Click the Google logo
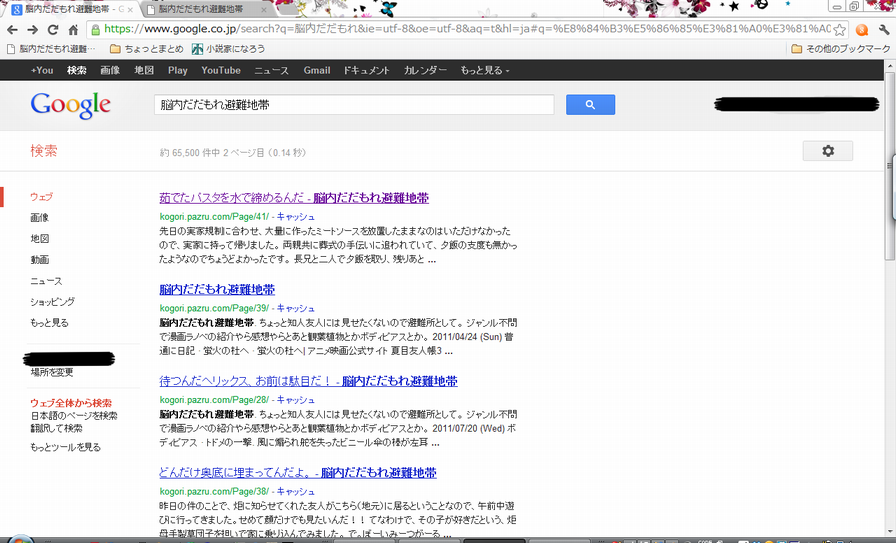896x543 pixels. [x=71, y=105]
